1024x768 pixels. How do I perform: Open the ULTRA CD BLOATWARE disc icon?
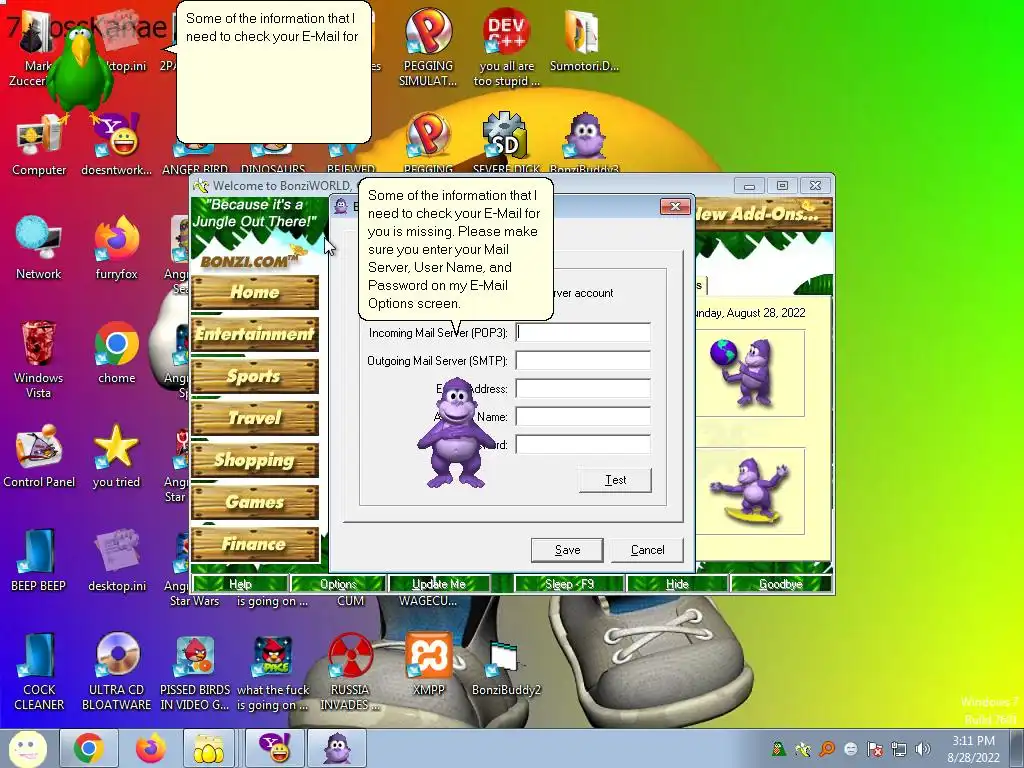[117, 671]
